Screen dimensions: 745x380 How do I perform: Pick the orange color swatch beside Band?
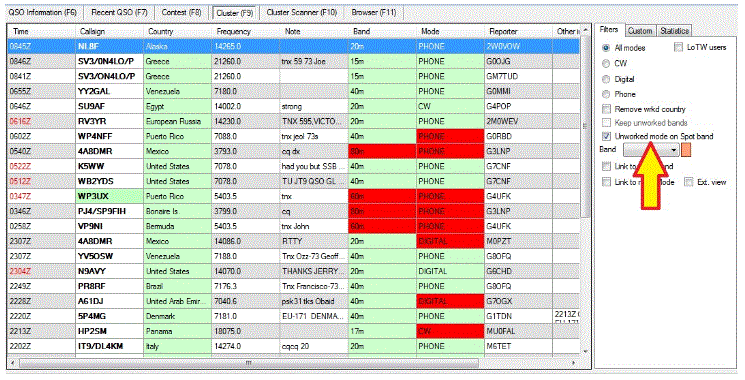pyautogui.click(x=686, y=150)
